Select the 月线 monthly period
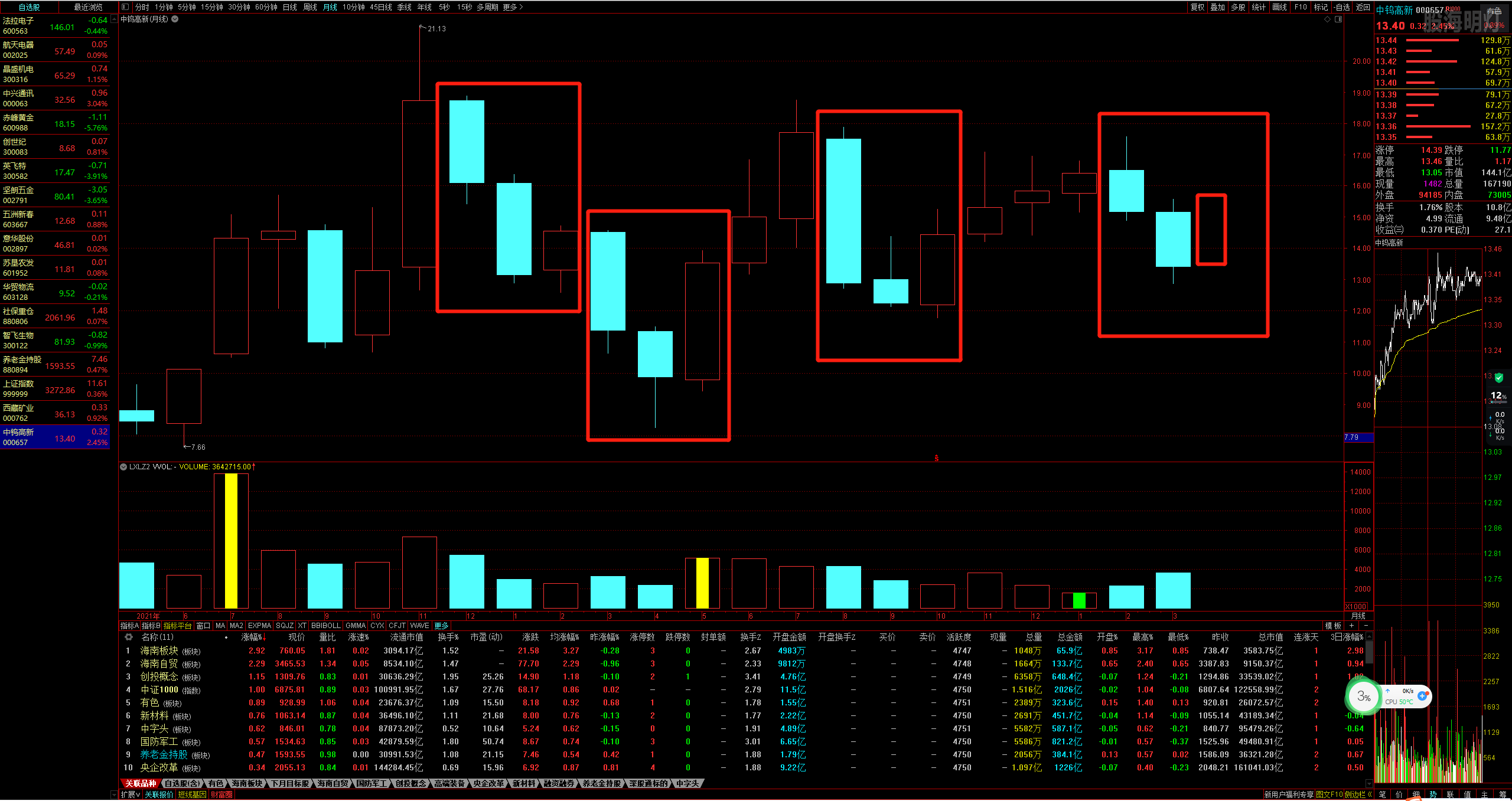Viewport: 1512px width, 801px height. pyautogui.click(x=330, y=7)
